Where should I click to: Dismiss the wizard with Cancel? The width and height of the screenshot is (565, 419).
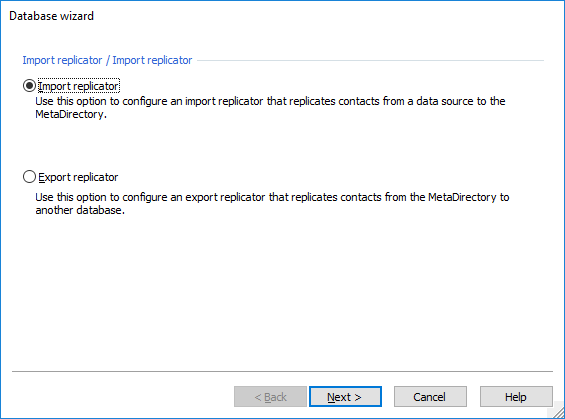pyautogui.click(x=430, y=397)
